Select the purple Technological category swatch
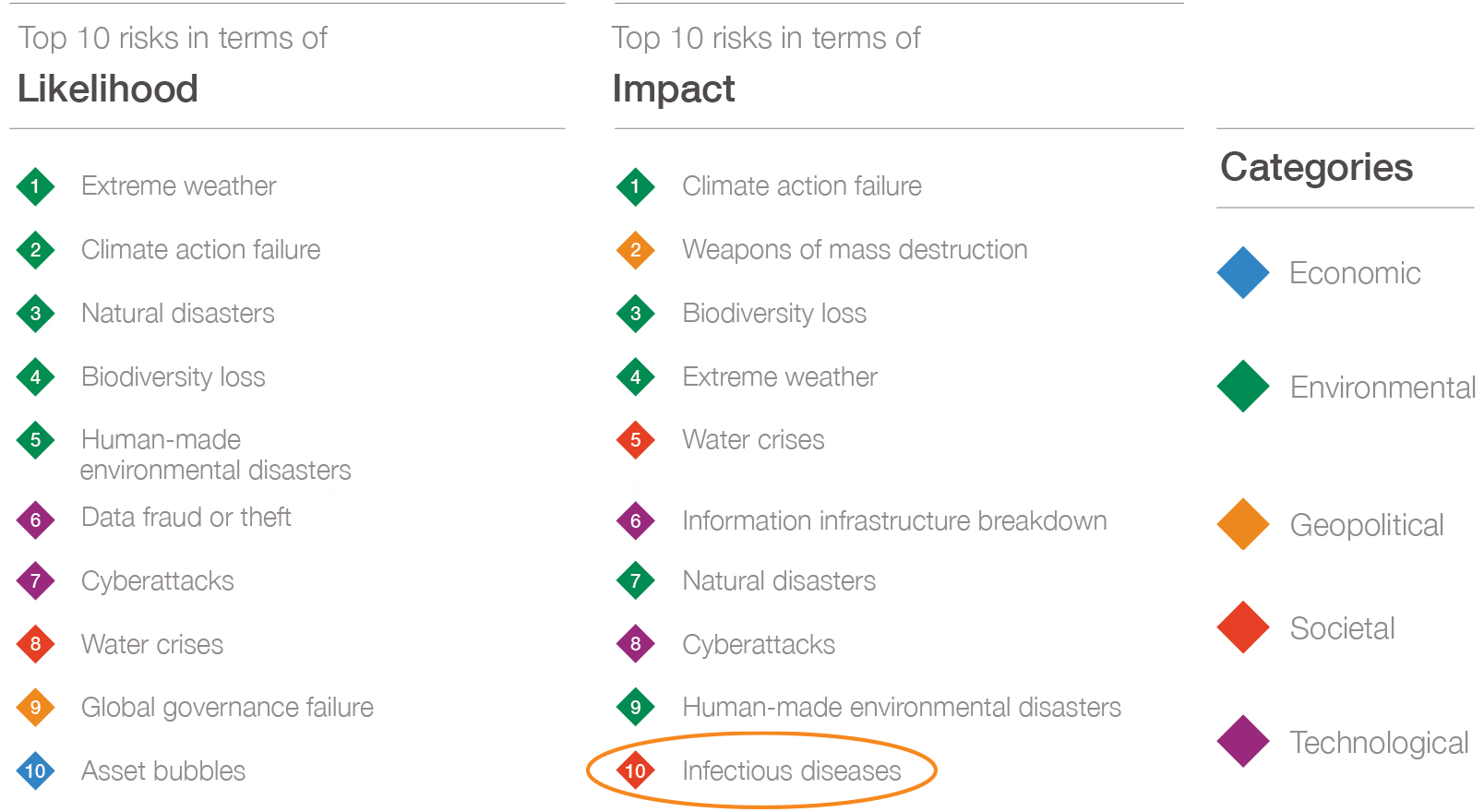1484x812 pixels. click(x=1243, y=741)
